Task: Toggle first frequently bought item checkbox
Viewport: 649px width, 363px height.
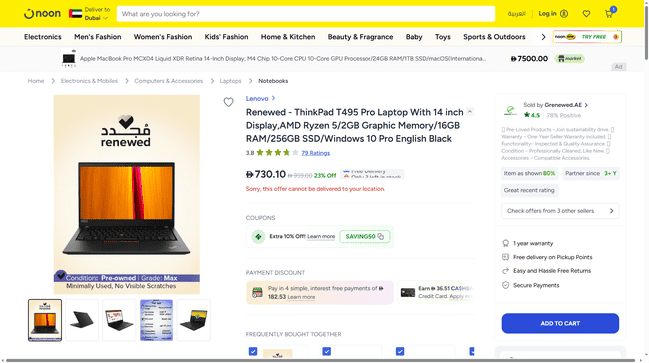Action: [x=253, y=351]
